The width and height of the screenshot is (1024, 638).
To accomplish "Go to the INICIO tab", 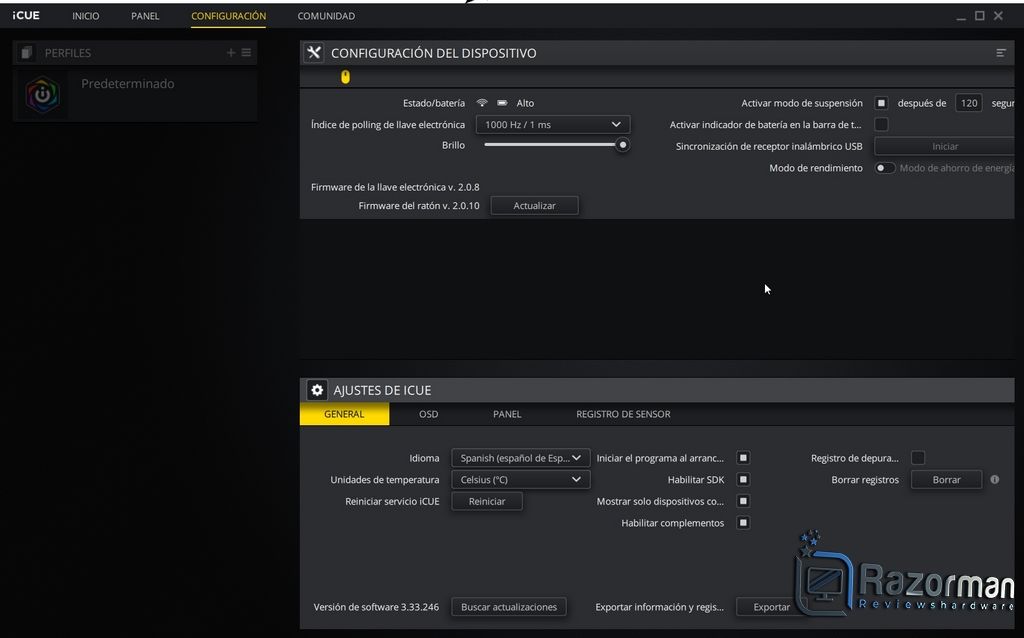I will click(x=86, y=16).
